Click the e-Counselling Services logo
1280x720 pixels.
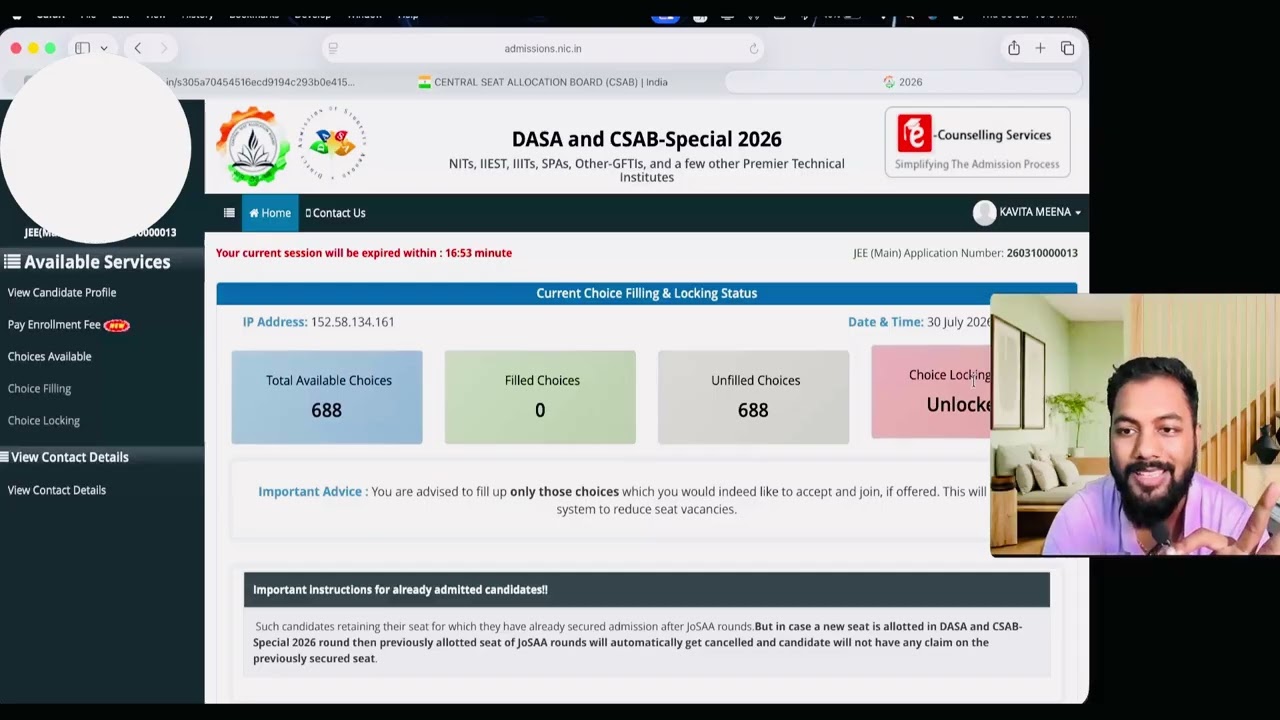[x=977, y=142]
